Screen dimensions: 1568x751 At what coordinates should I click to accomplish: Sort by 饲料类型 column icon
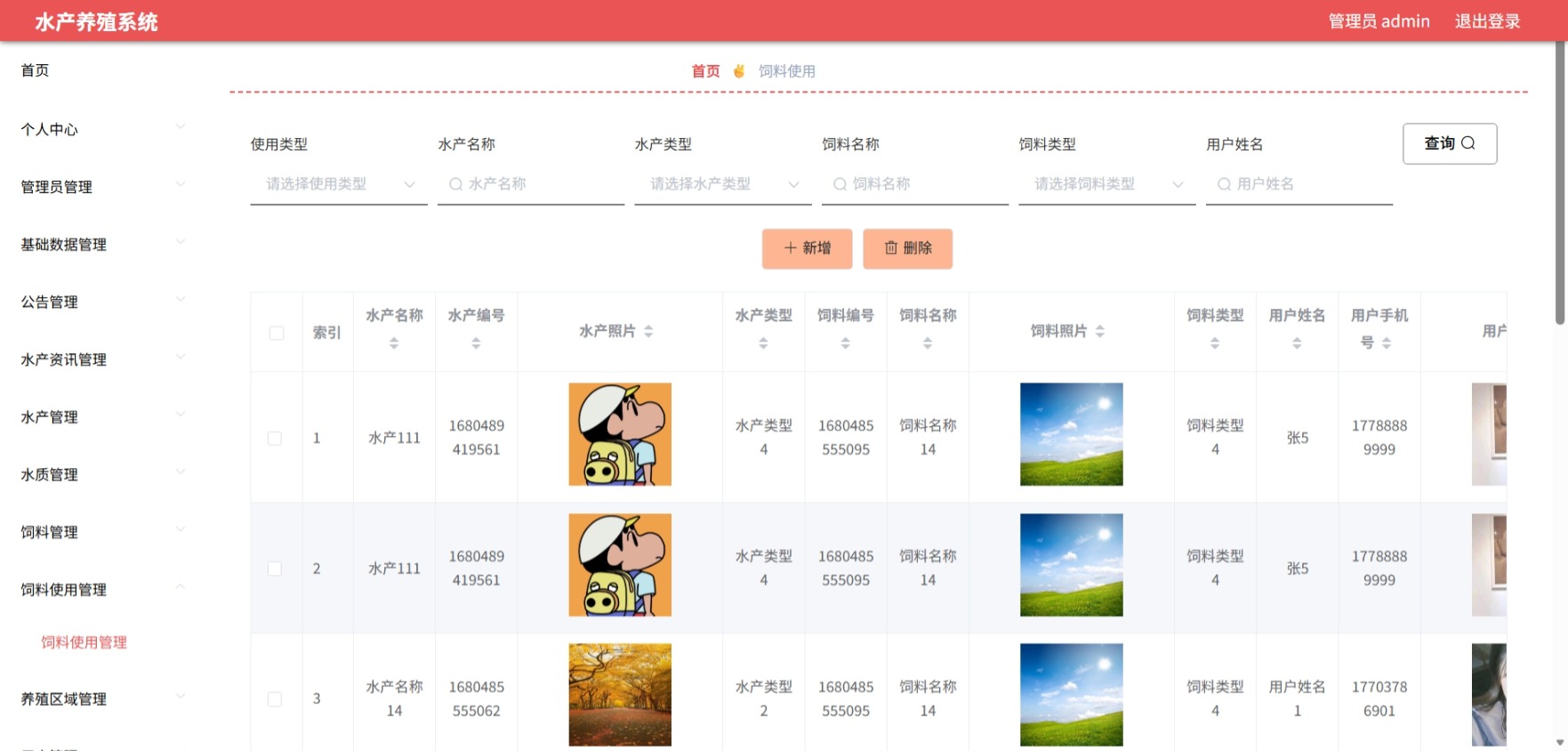pos(1215,343)
